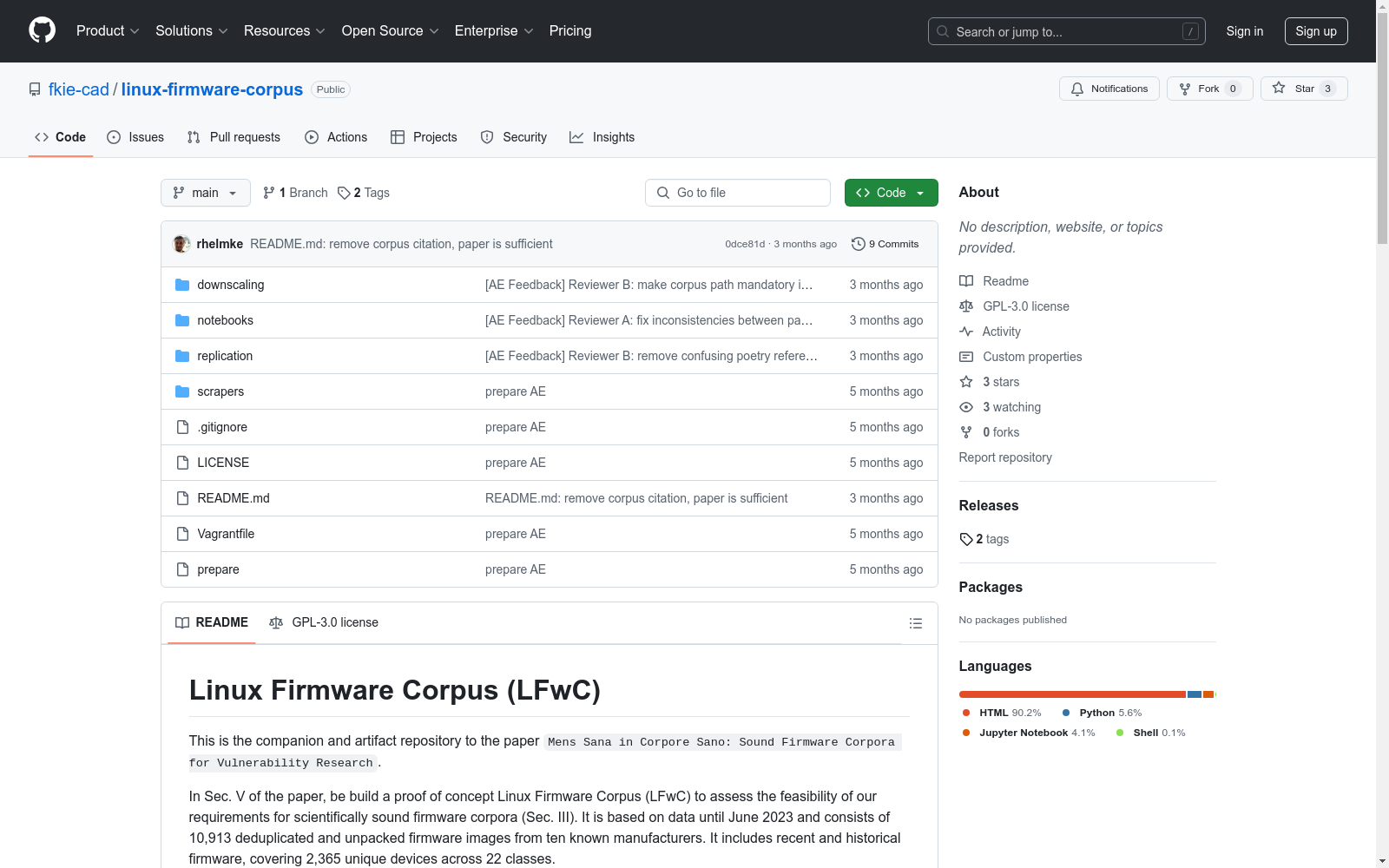Select the README tab in file panel
The width and height of the screenshot is (1389, 868).
(212, 622)
